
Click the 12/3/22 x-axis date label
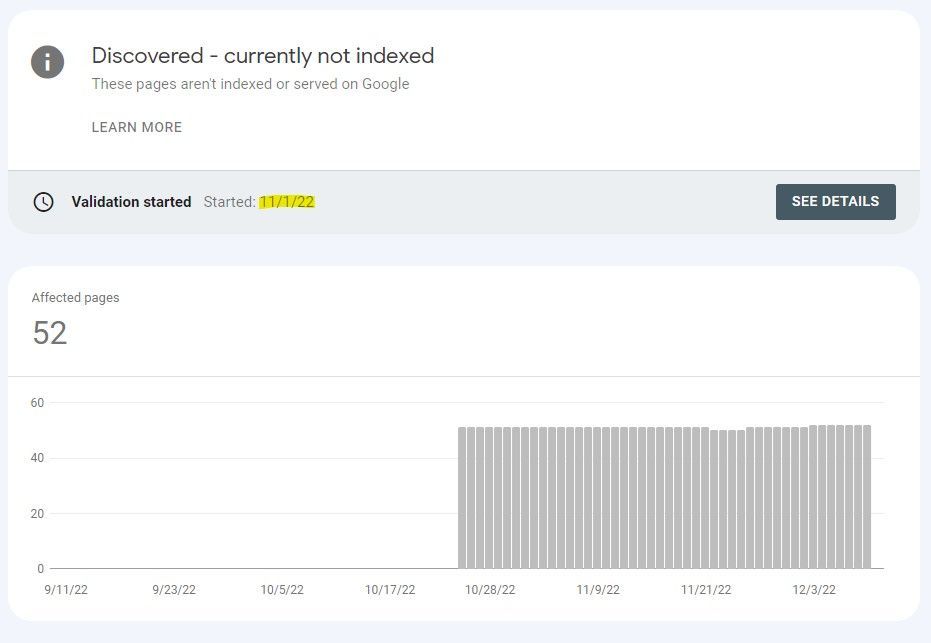click(814, 590)
